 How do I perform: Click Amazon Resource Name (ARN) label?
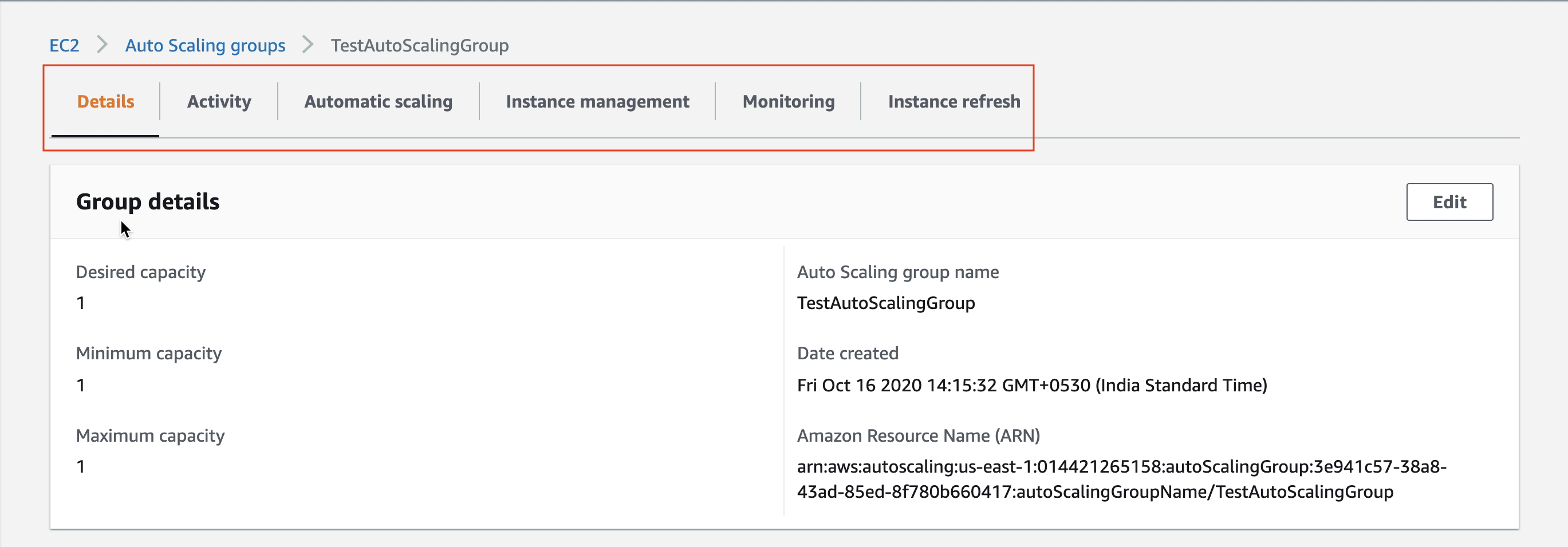(919, 435)
